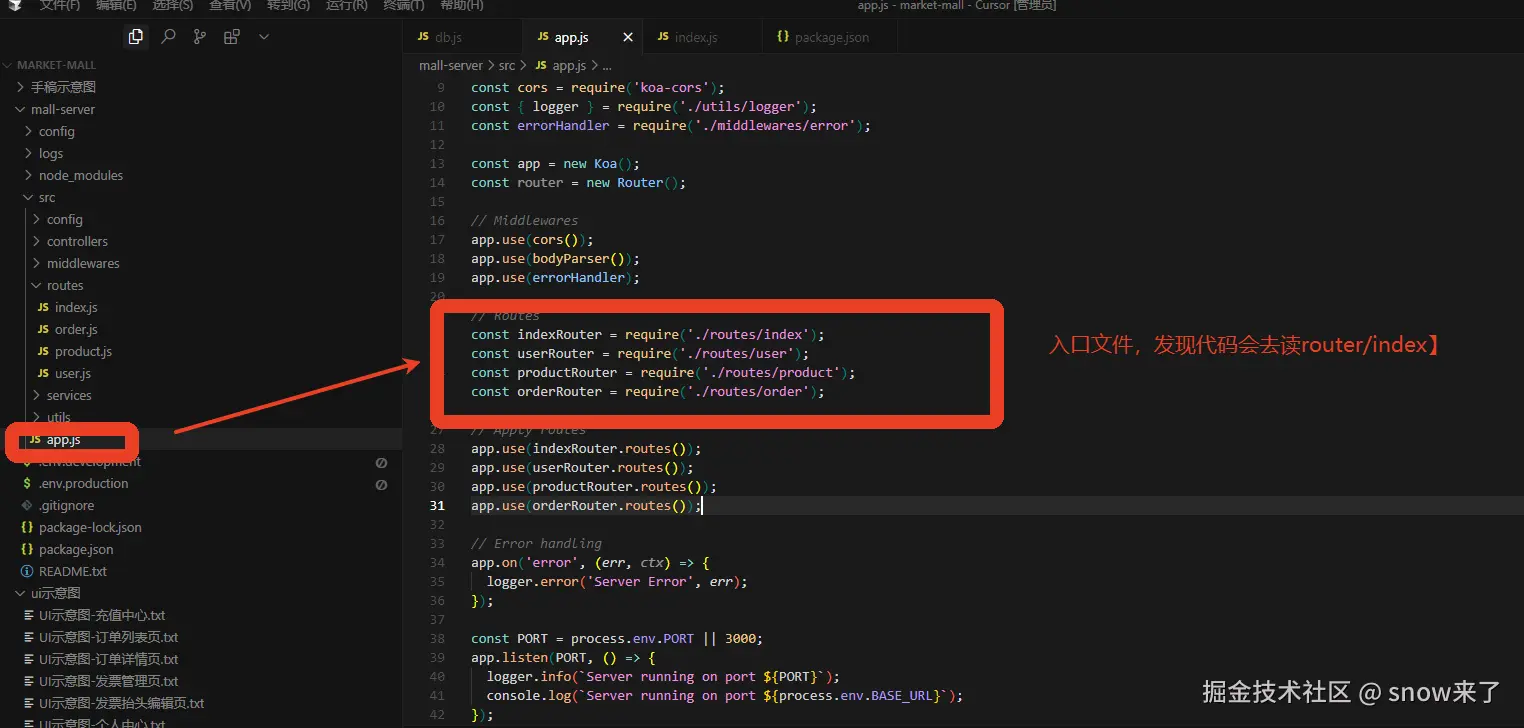The width and height of the screenshot is (1524, 728).
Task: Click the '// Error handling' comment
Action: click(x=536, y=543)
